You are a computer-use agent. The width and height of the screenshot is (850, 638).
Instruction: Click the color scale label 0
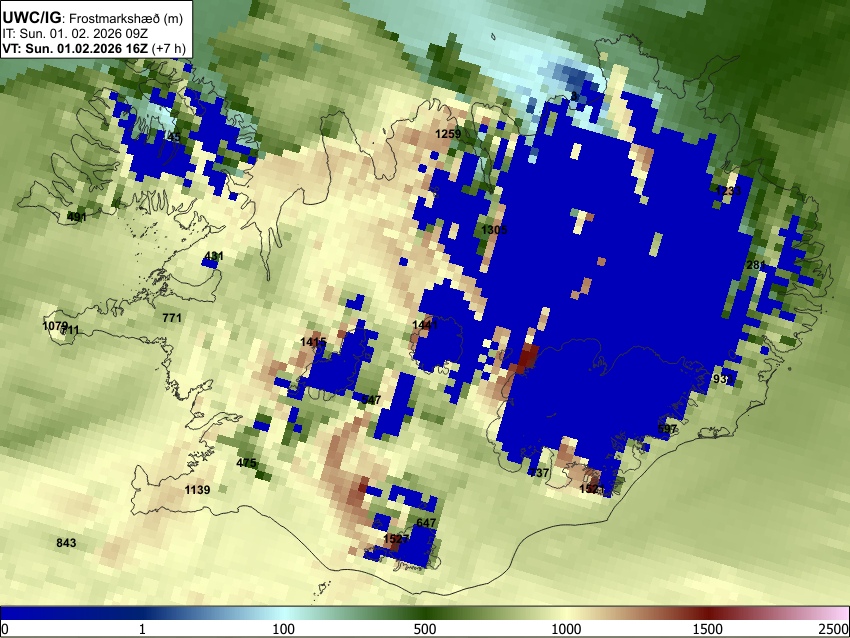(5, 629)
